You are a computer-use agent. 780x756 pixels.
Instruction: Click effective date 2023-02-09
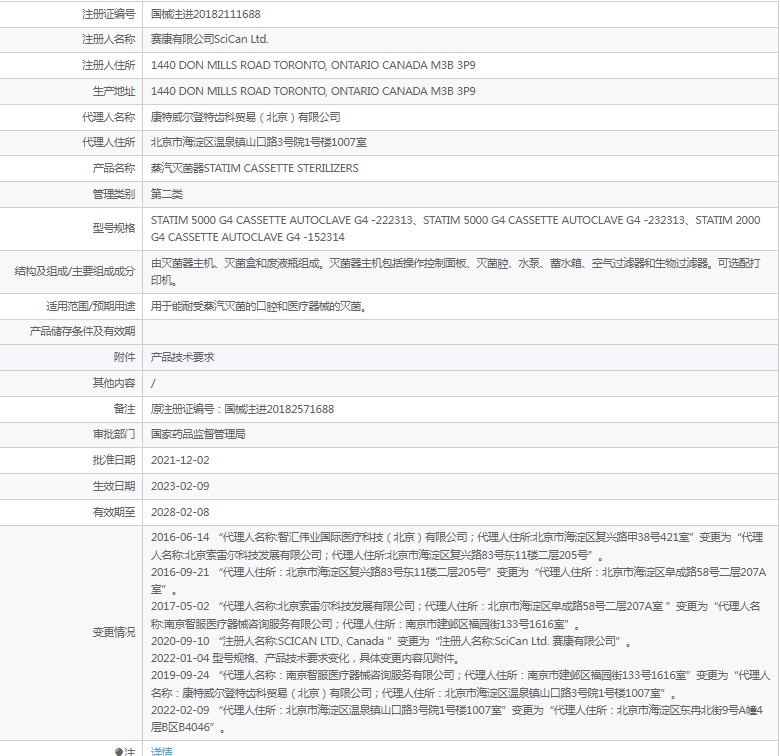pyautogui.click(x=180, y=486)
